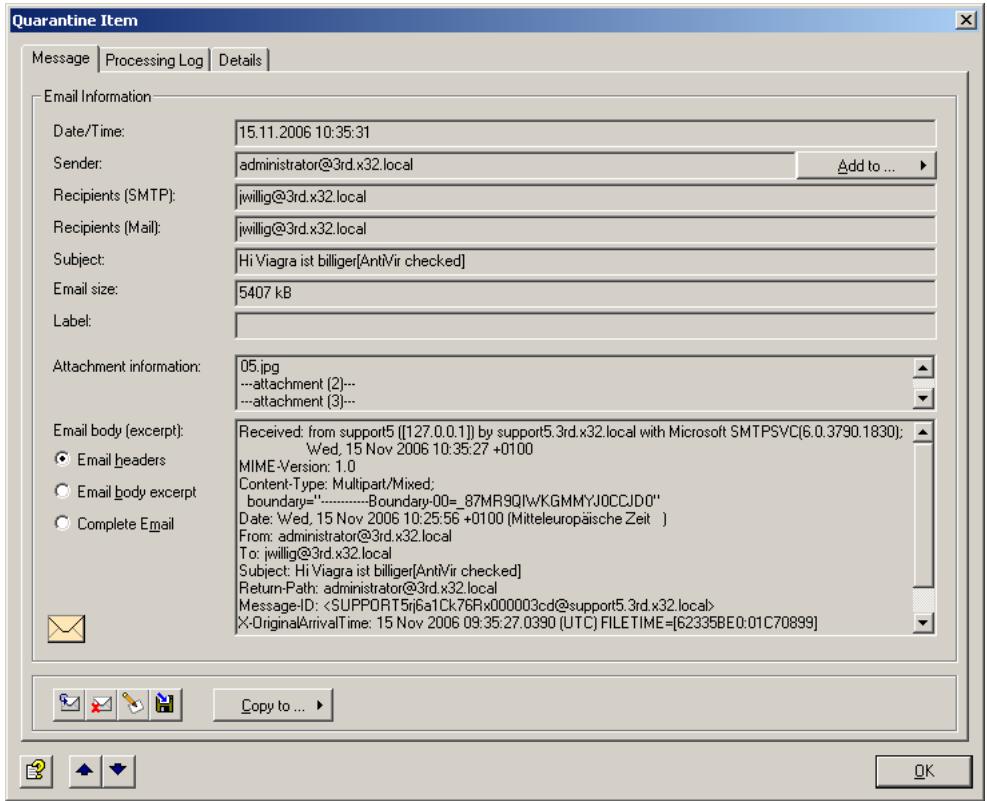Click the Content-Type: Multipart/Mixed line
Image resolution: width=987 pixels, height=801 pixels.
(x=337, y=484)
